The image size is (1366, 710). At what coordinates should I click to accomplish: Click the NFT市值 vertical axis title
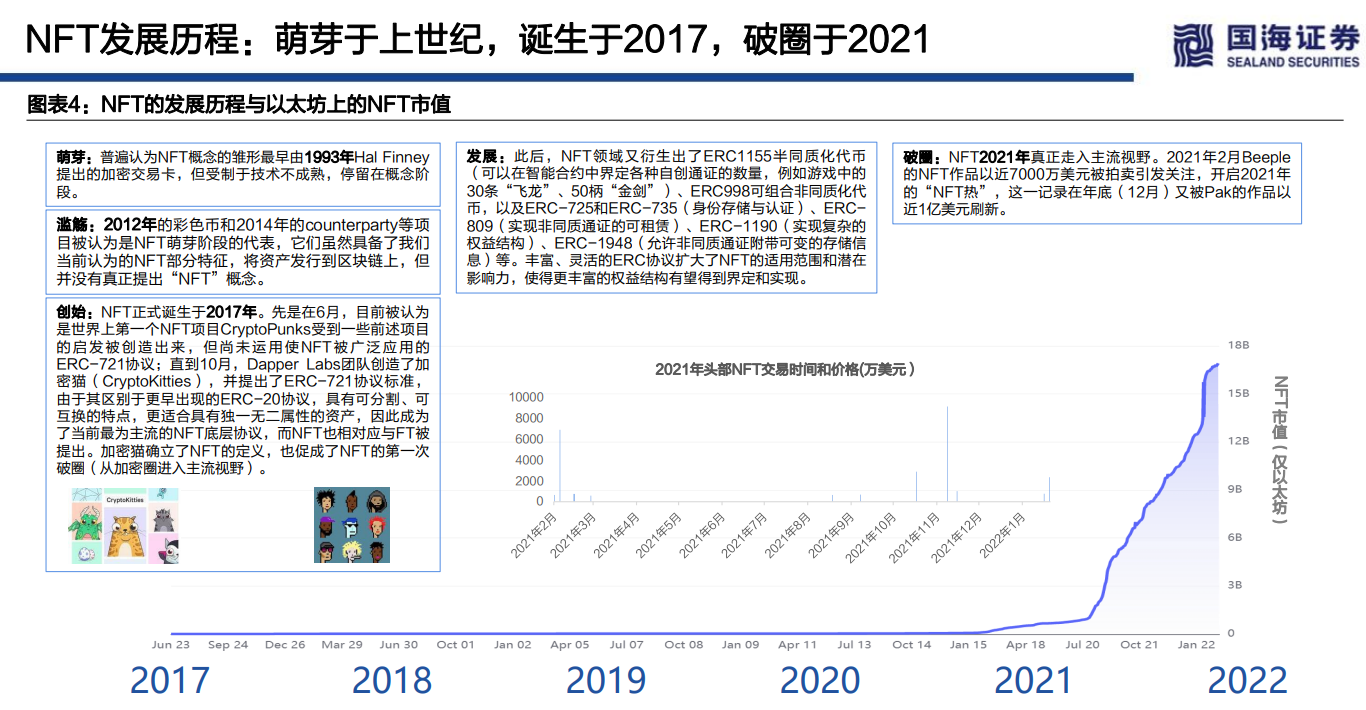[1281, 449]
